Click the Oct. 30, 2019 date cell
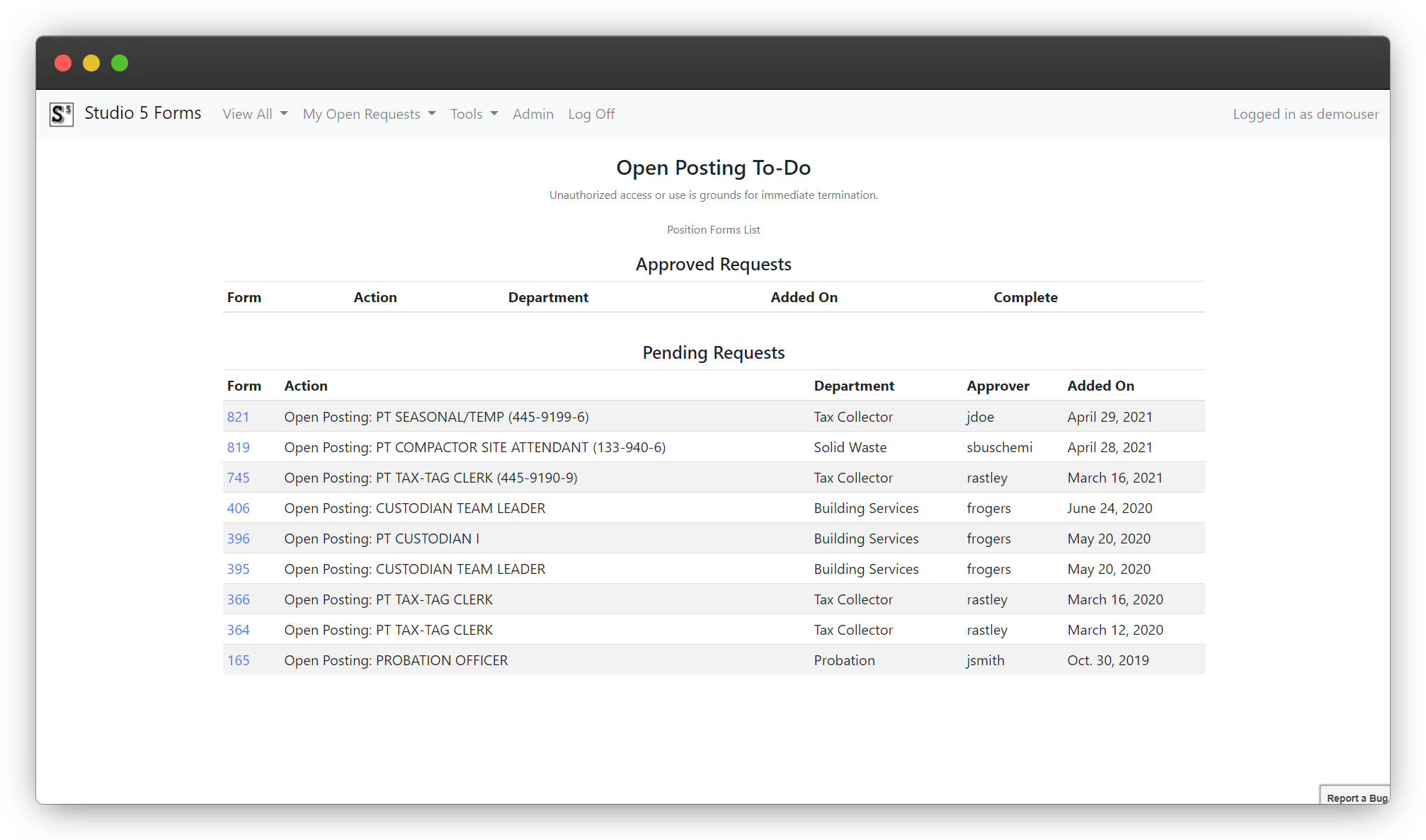The height and width of the screenshot is (840, 1426). 1108,660
